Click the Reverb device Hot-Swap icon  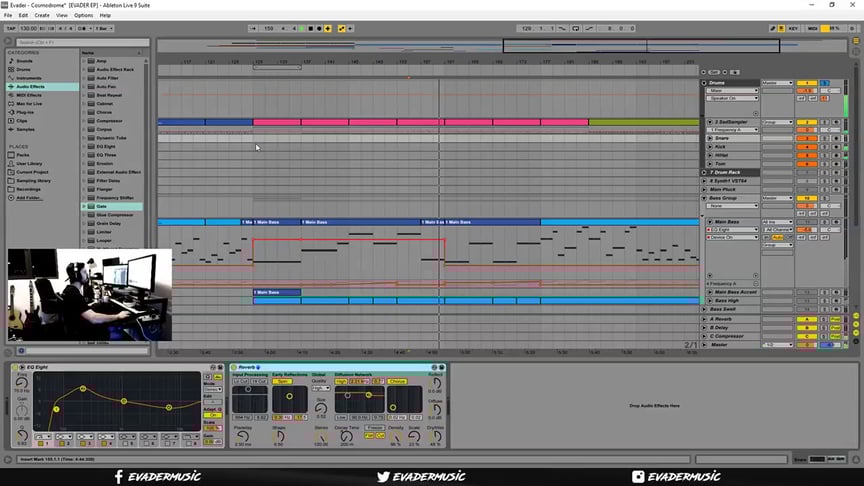tap(434, 367)
